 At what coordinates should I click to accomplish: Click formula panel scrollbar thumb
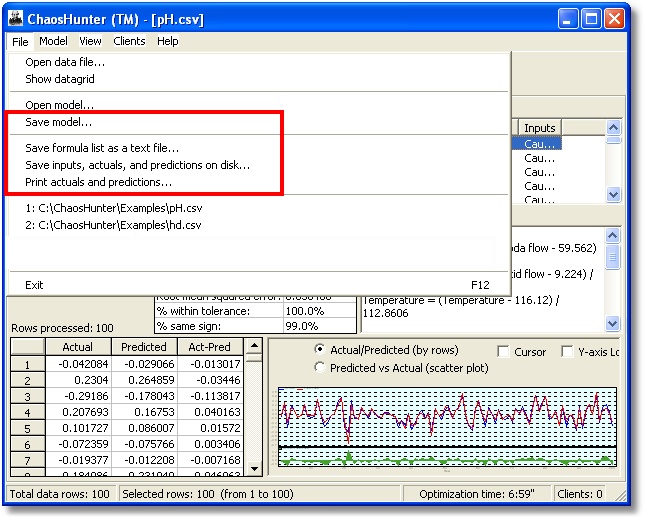613,257
